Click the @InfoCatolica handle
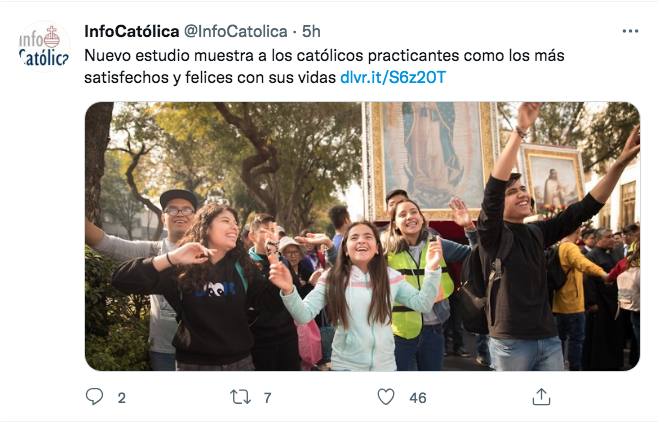 tap(235, 31)
